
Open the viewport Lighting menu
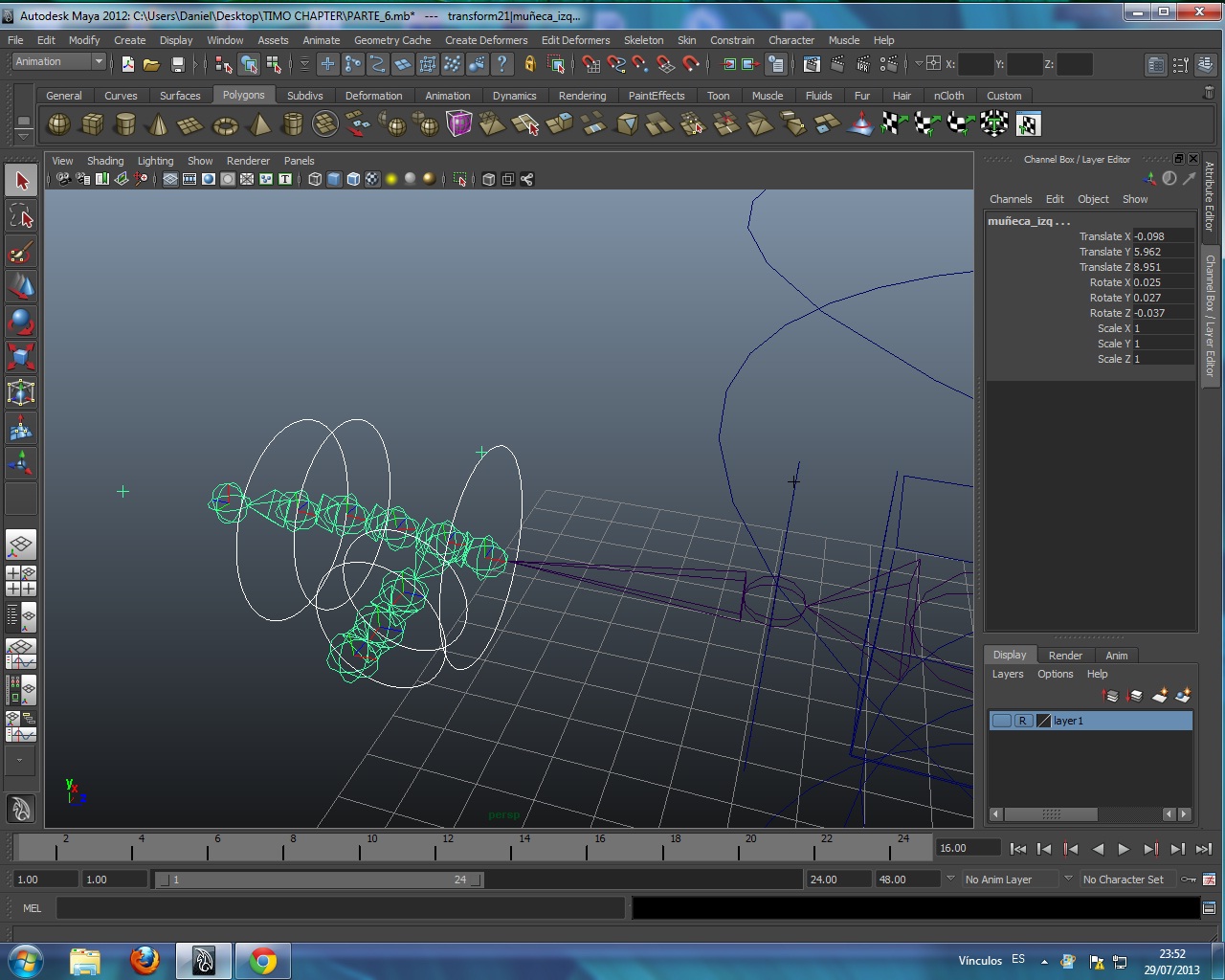155,161
